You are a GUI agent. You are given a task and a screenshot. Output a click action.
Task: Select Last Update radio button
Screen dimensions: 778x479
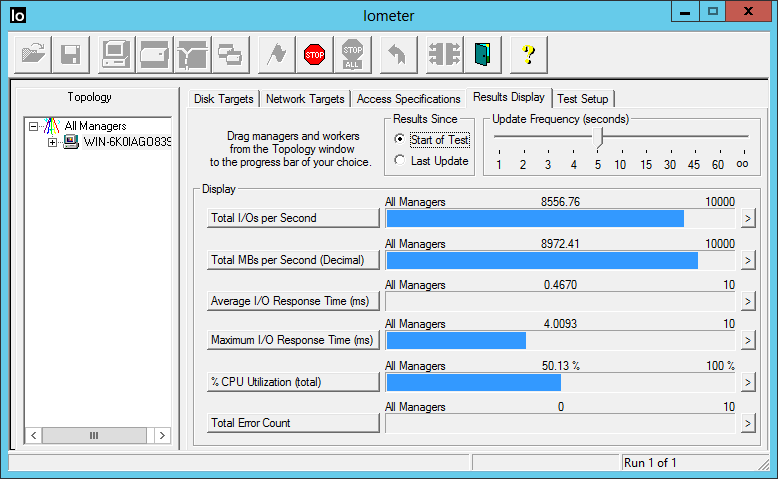(399, 160)
